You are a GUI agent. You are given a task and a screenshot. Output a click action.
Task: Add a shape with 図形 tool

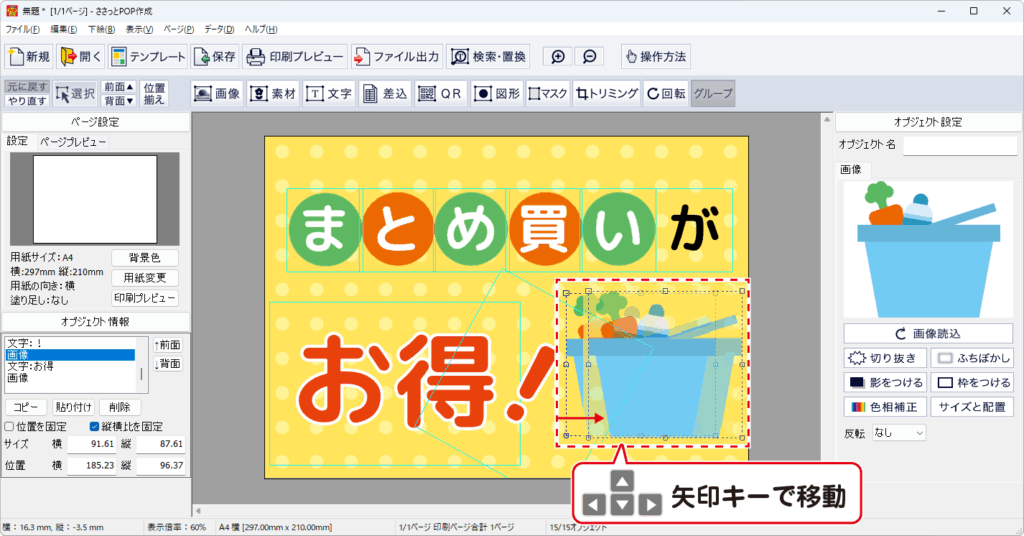tap(496, 94)
